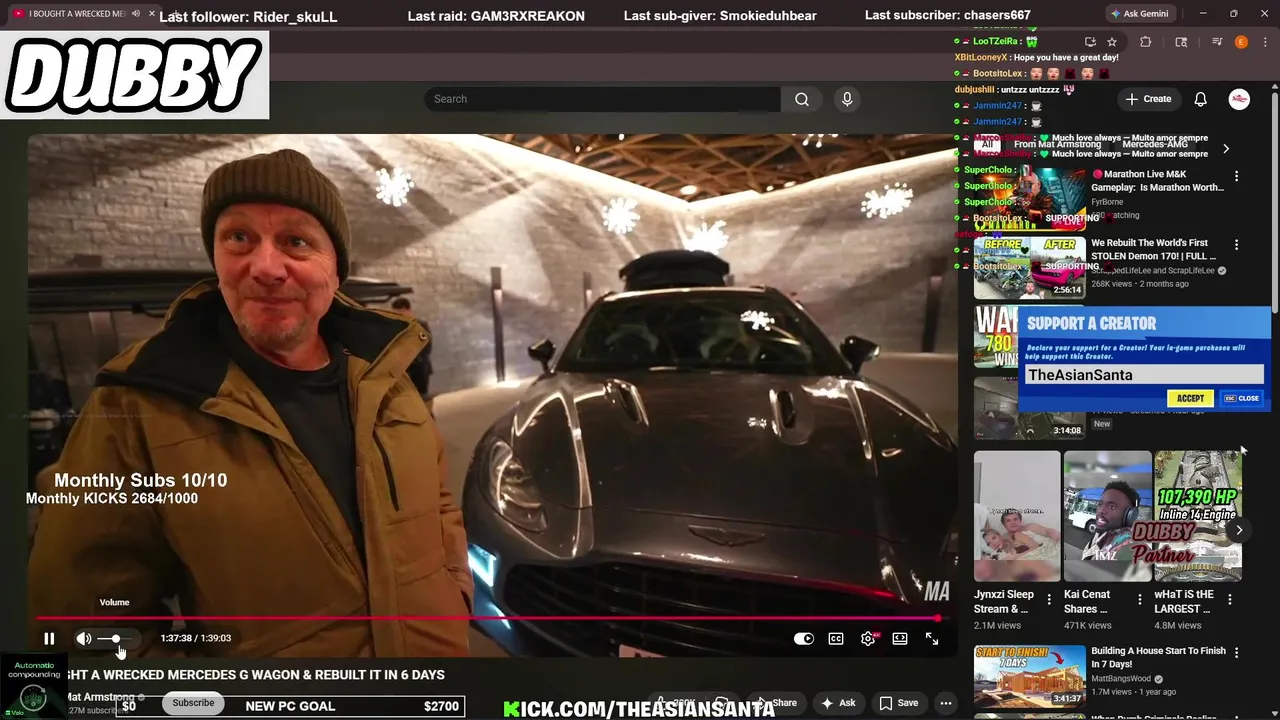Open options for Marathon Live video
1280x720 pixels.
pos(1236,176)
